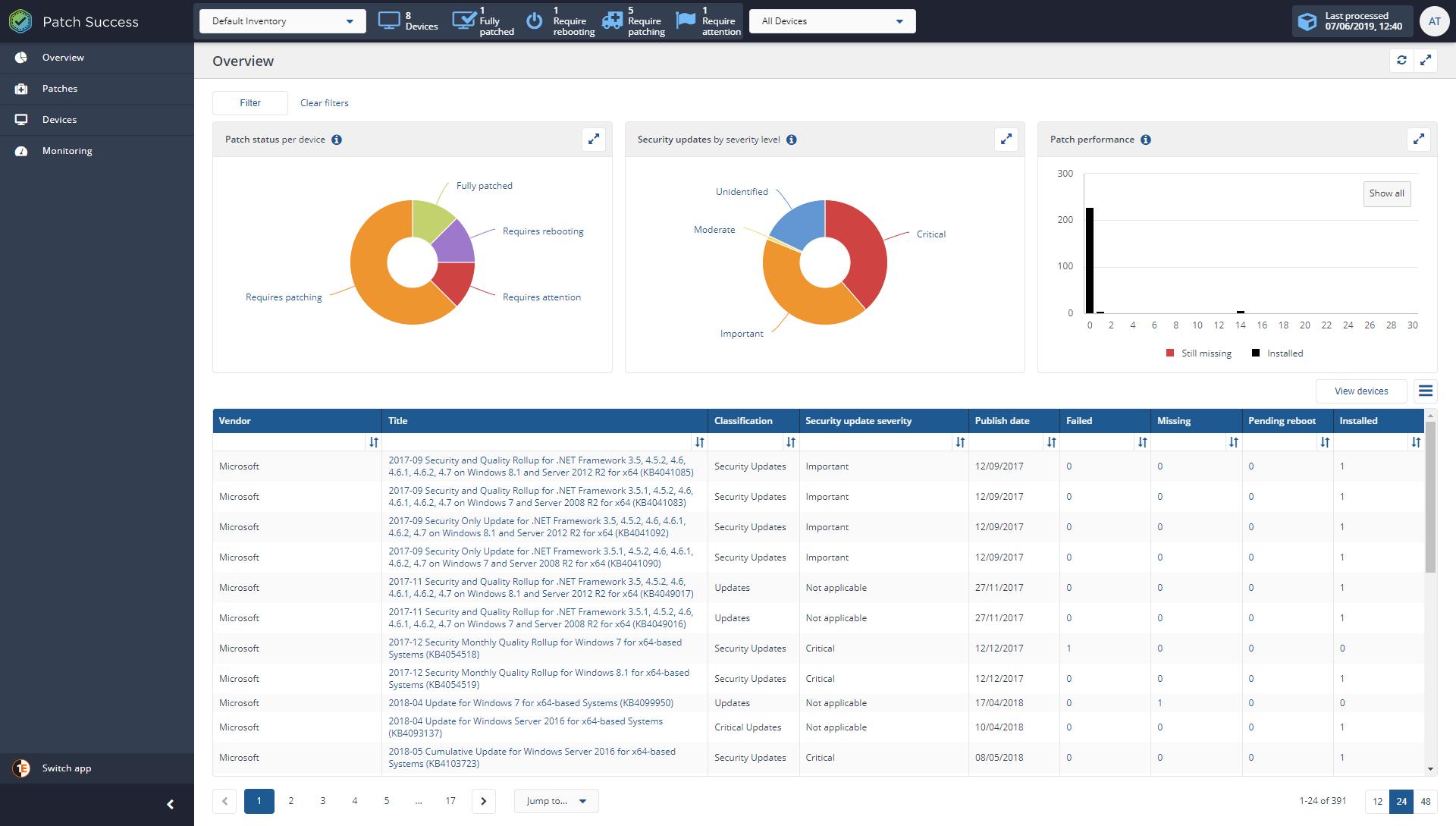Click the Filter button
The image size is (1456, 826).
point(250,103)
